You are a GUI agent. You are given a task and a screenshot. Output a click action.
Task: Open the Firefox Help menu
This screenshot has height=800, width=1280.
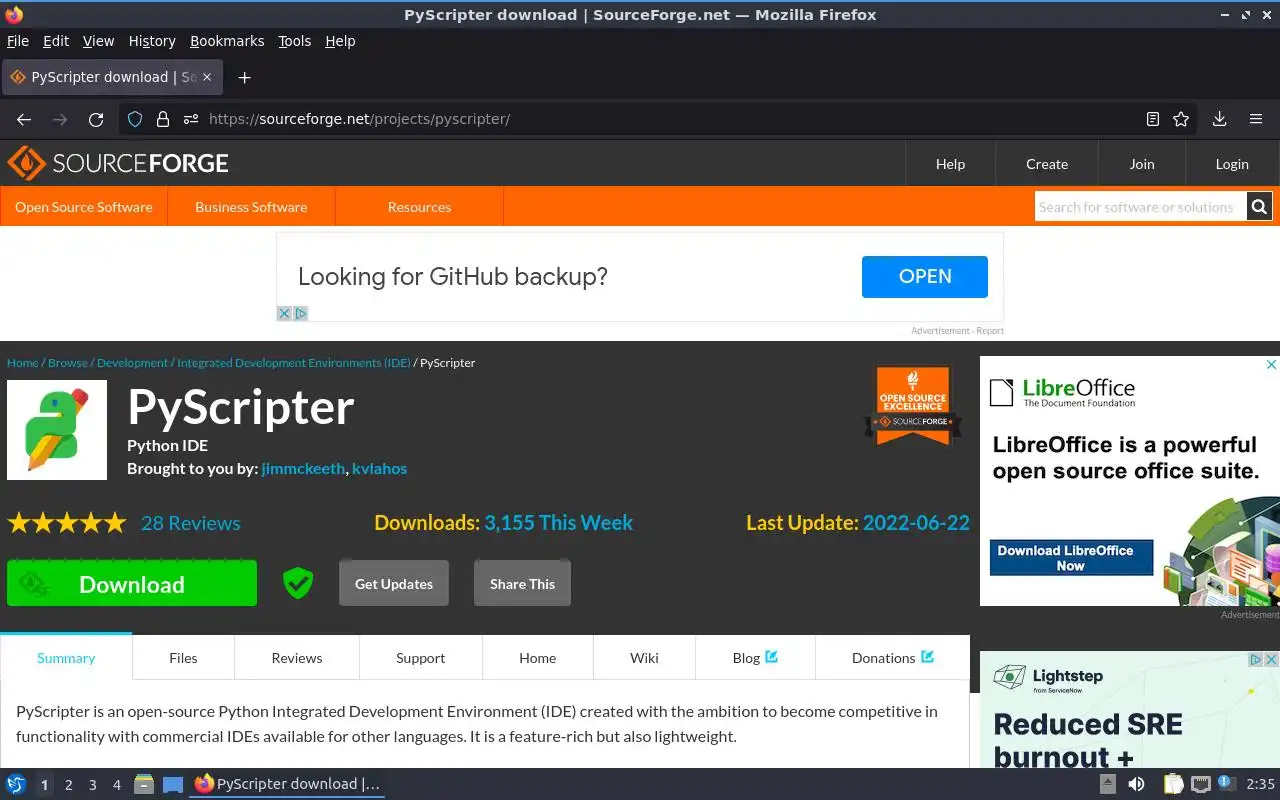click(340, 41)
